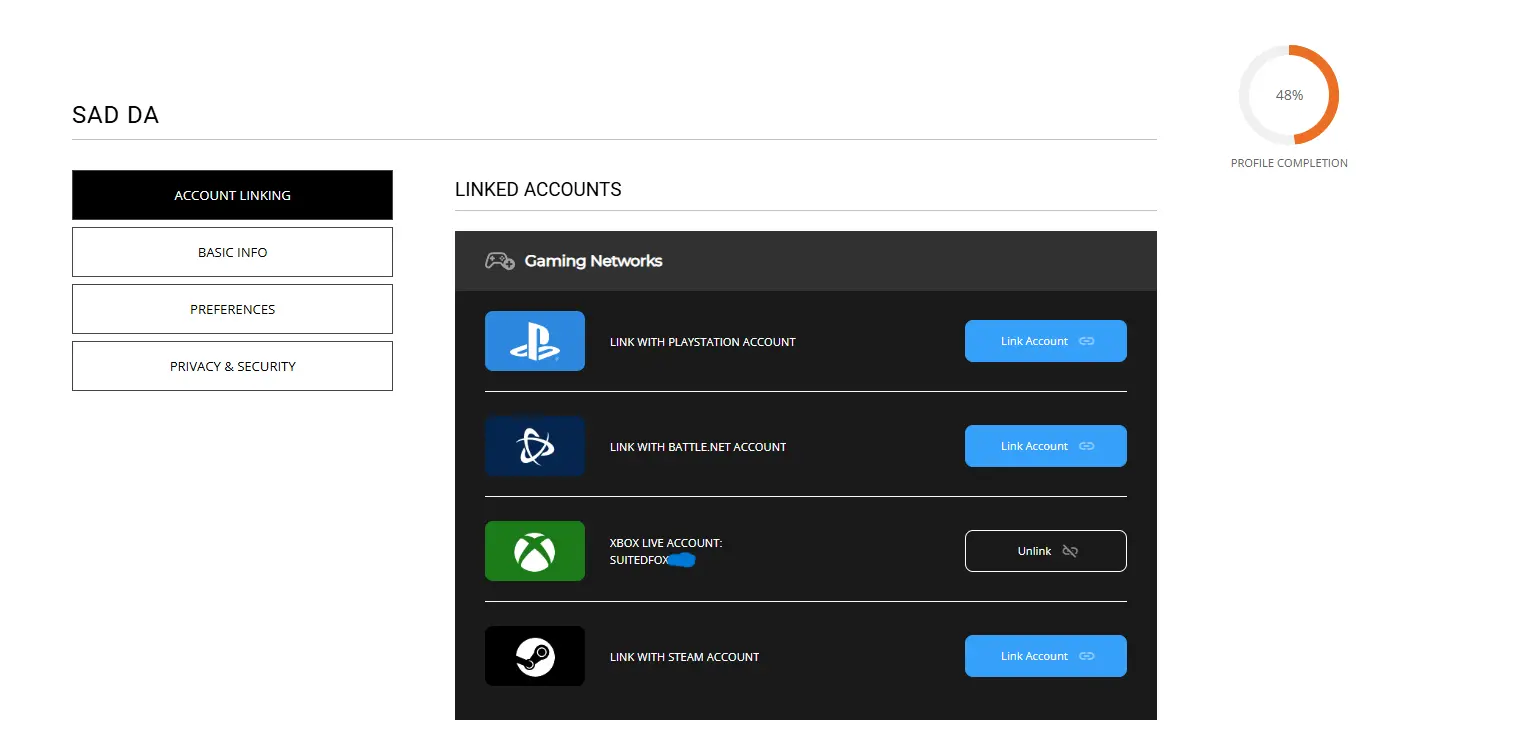The width and height of the screenshot is (1535, 739).
Task: Click the green Xbox logo icon
Action: (x=534, y=551)
